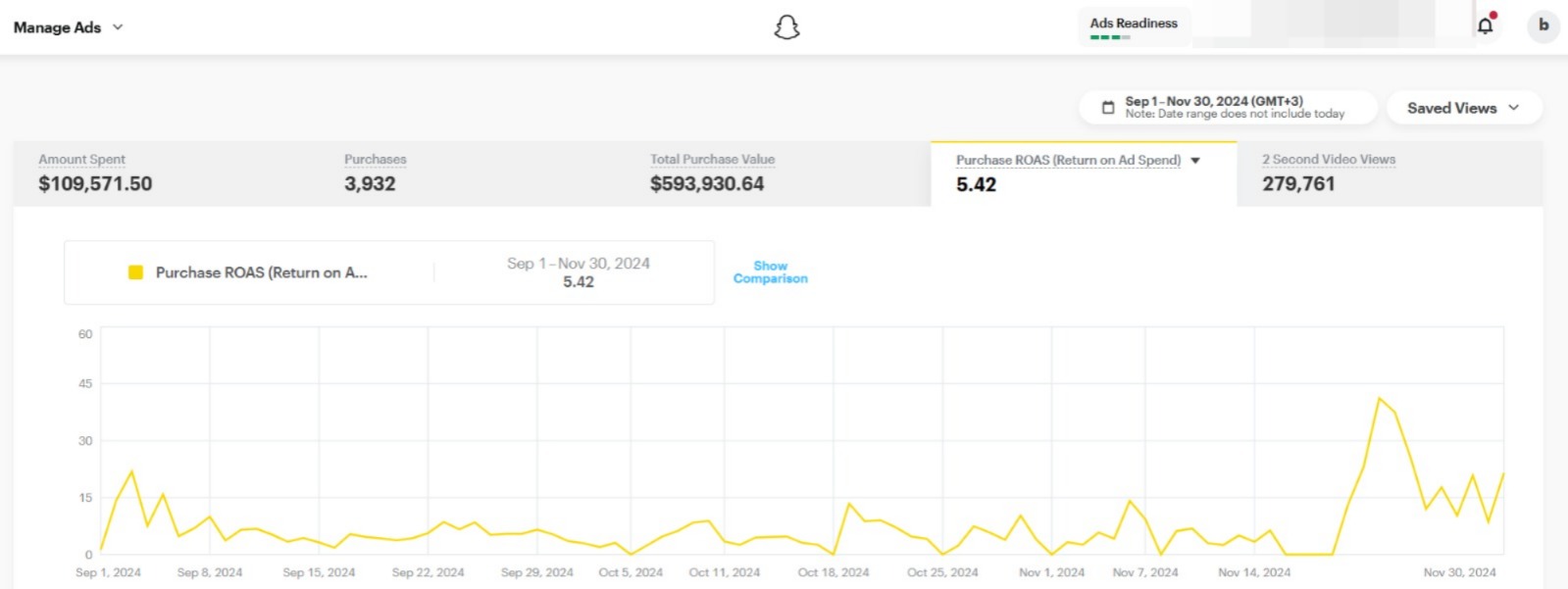The width and height of the screenshot is (1568, 589).
Task: Click the Sep 1, 2024 x-axis label
Action: click(108, 572)
